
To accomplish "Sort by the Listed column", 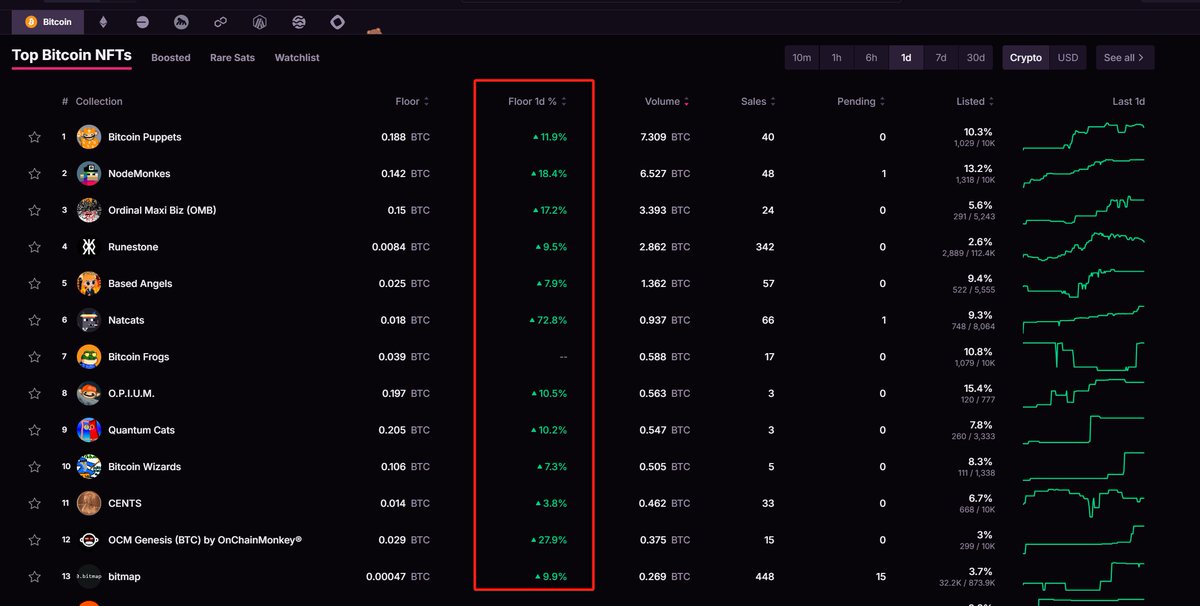I will pos(975,101).
